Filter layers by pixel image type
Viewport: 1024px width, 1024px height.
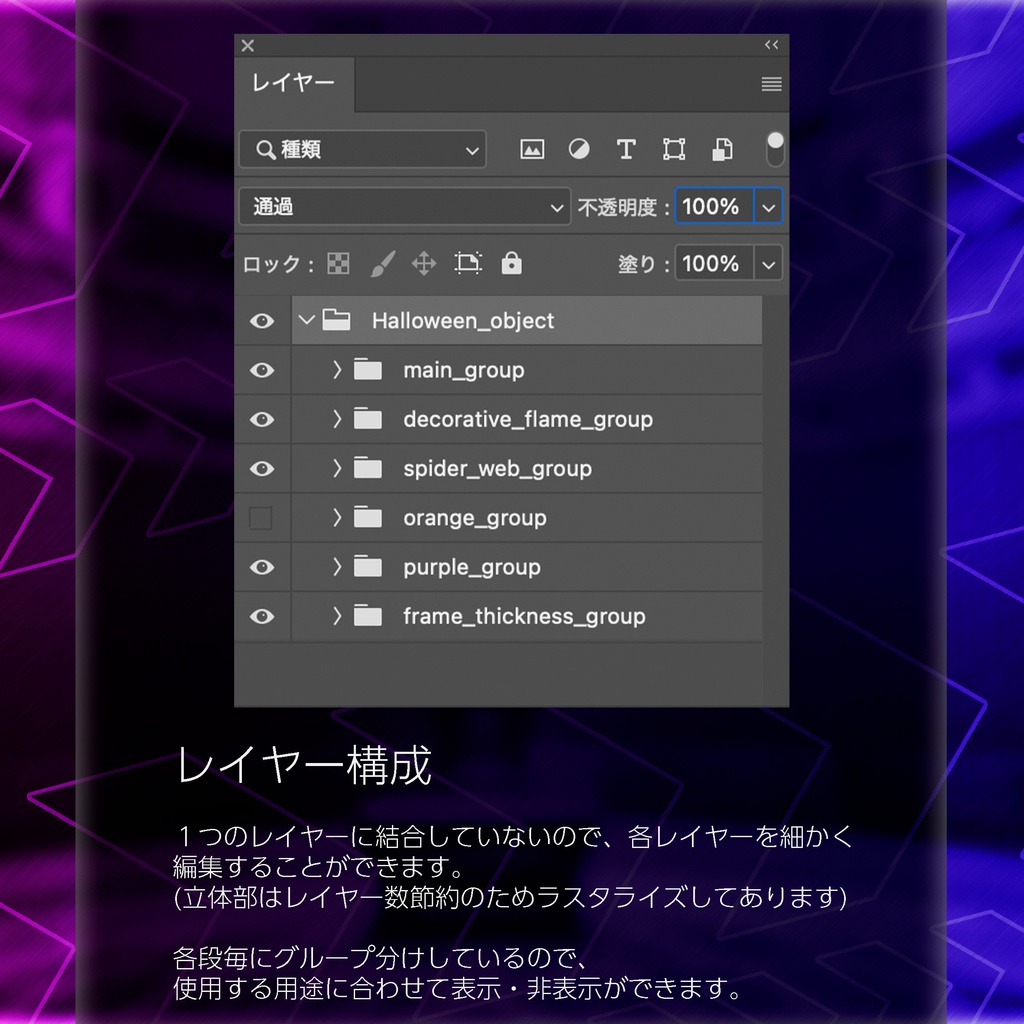click(532, 150)
